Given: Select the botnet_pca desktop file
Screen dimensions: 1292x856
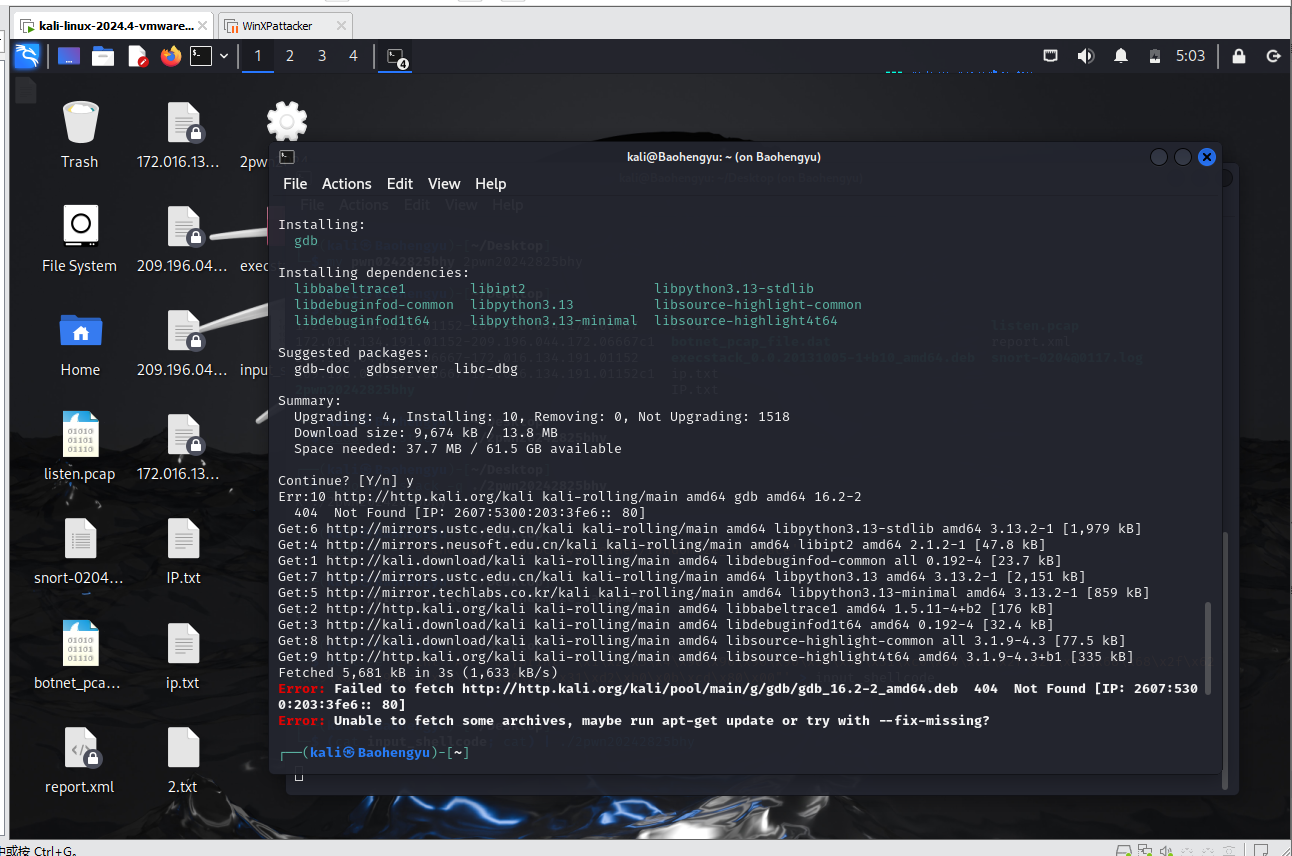Looking at the screenshot, I should click(80, 655).
